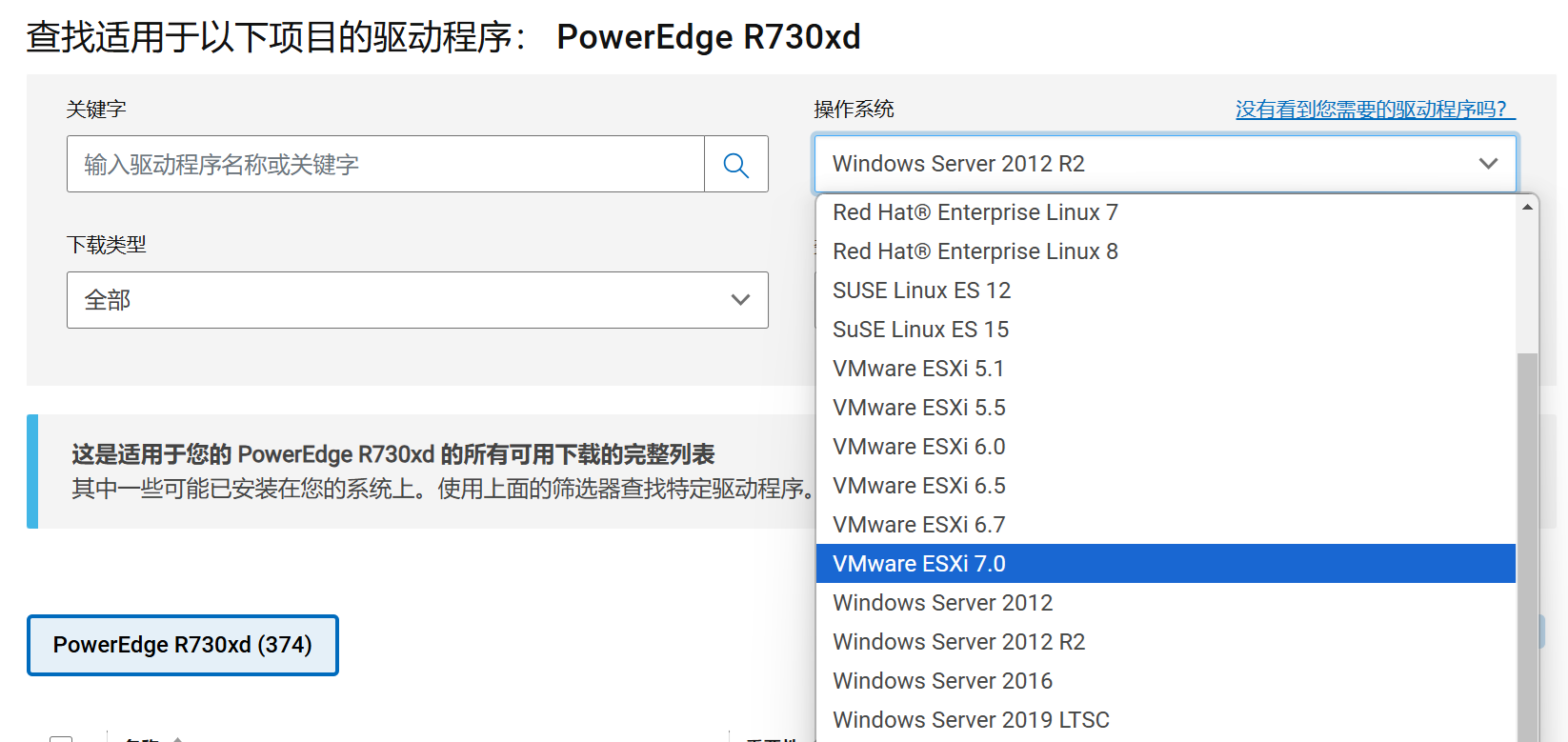The width and height of the screenshot is (1568, 742).
Task: Select the highlighted VMware ESXi 7.0 option
Action: point(918,564)
